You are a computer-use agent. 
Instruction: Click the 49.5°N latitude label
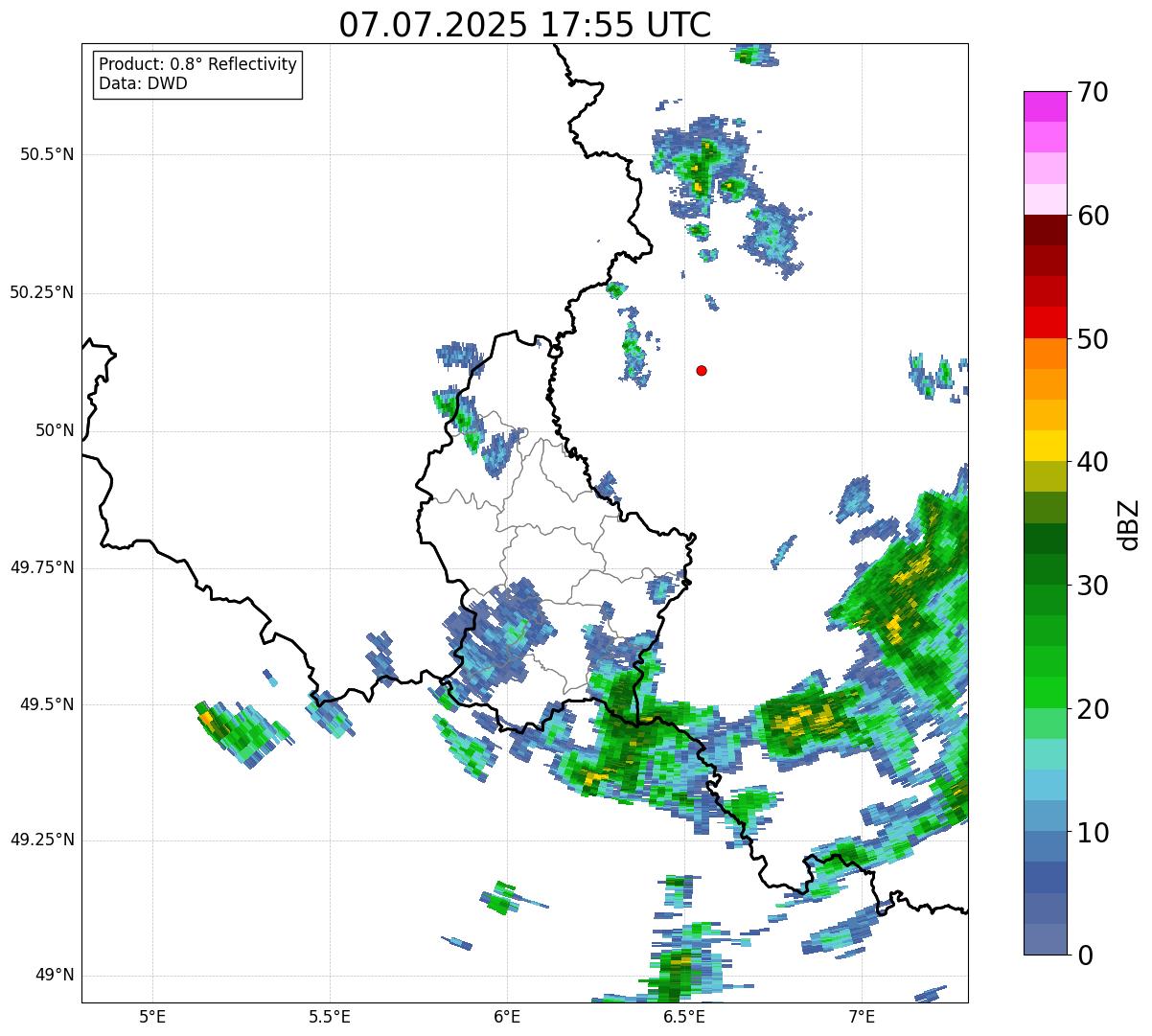pos(46,704)
